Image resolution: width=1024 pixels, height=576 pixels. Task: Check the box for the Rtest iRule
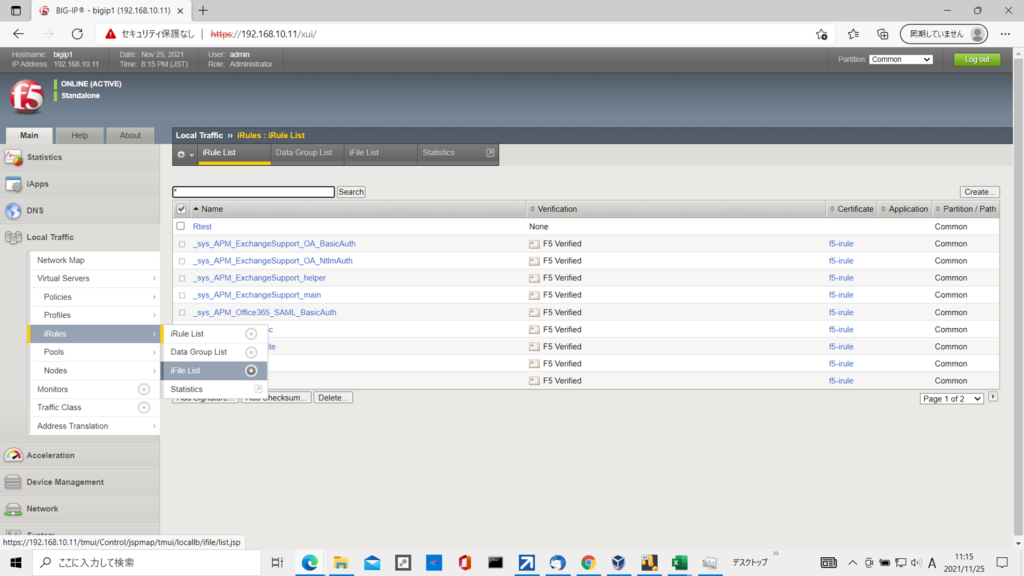181,226
